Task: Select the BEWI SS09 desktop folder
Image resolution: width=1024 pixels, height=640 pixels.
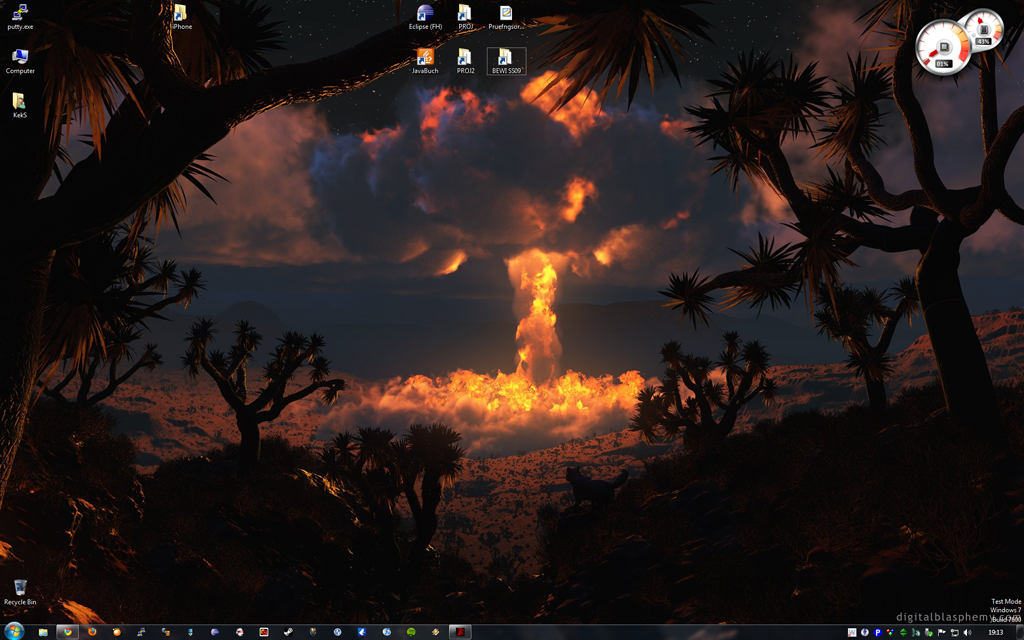Action: click(x=506, y=59)
